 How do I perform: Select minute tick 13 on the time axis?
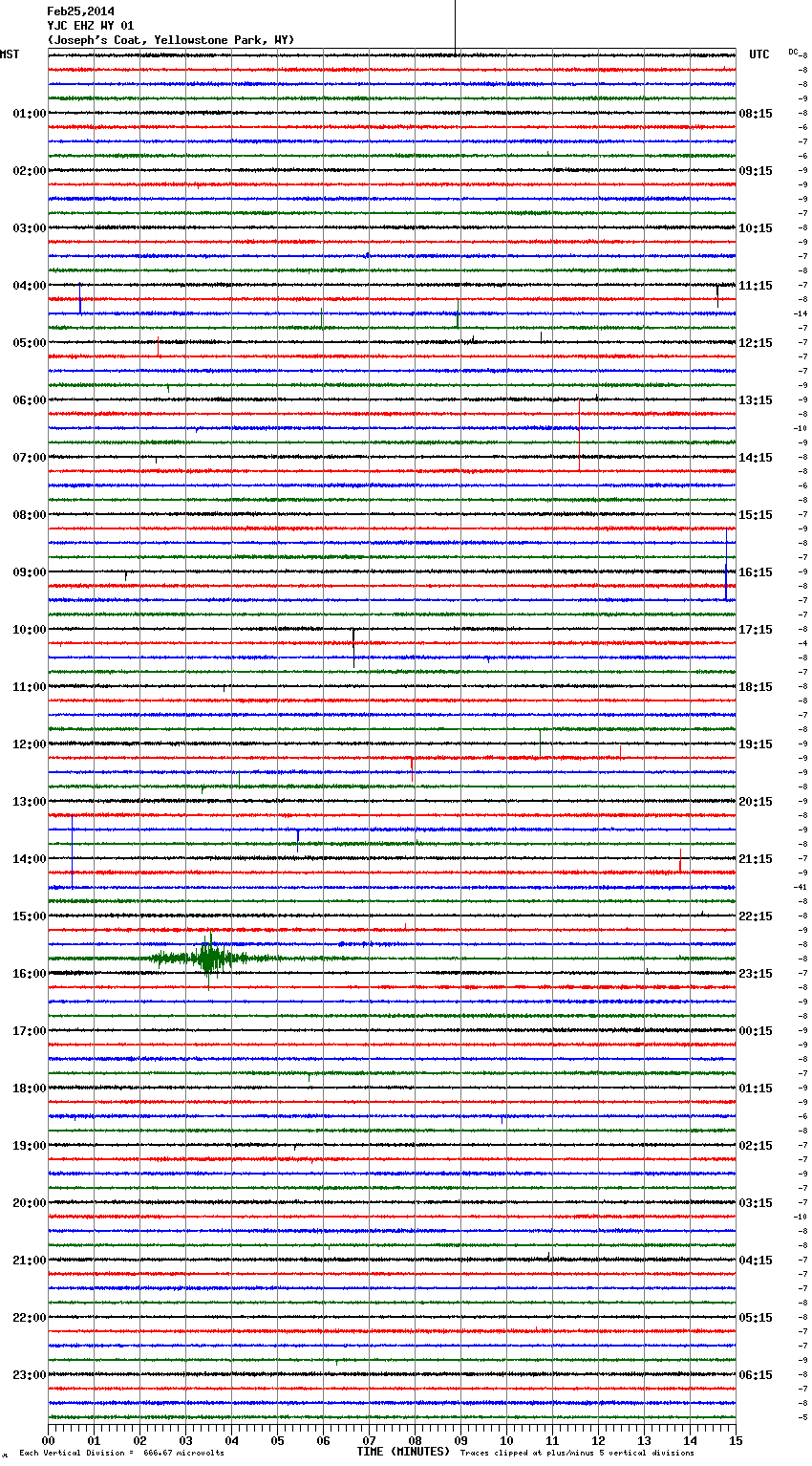tap(645, 1440)
